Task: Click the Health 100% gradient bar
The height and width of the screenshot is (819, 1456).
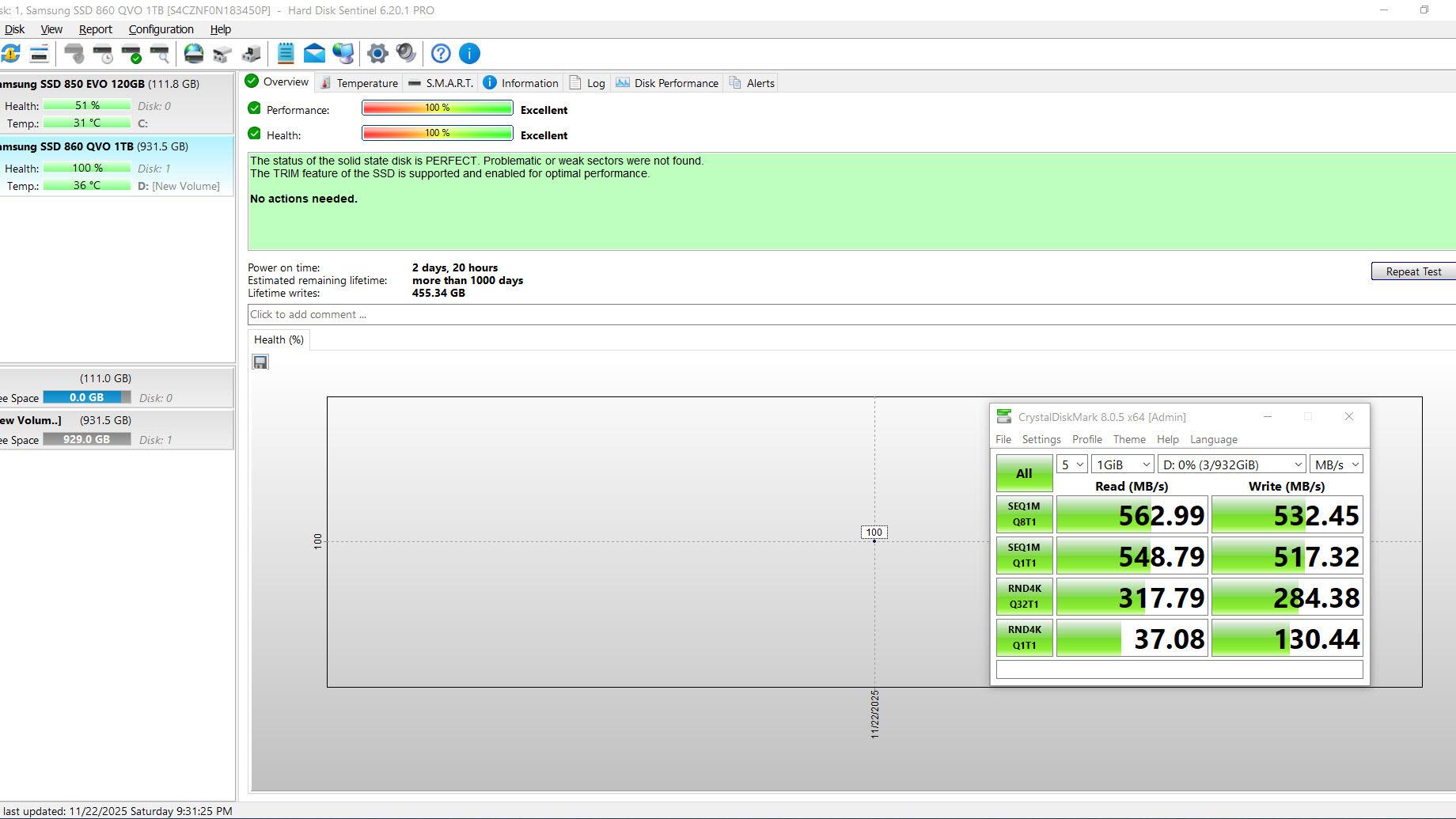Action: pos(437,134)
